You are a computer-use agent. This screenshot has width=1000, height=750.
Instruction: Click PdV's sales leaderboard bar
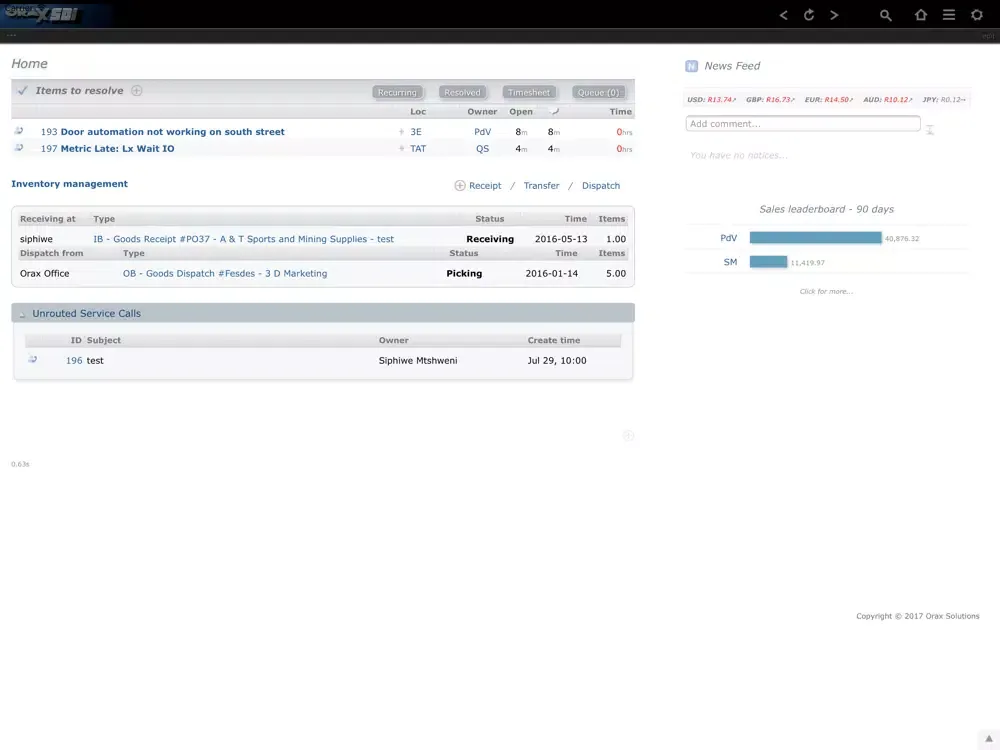point(815,238)
